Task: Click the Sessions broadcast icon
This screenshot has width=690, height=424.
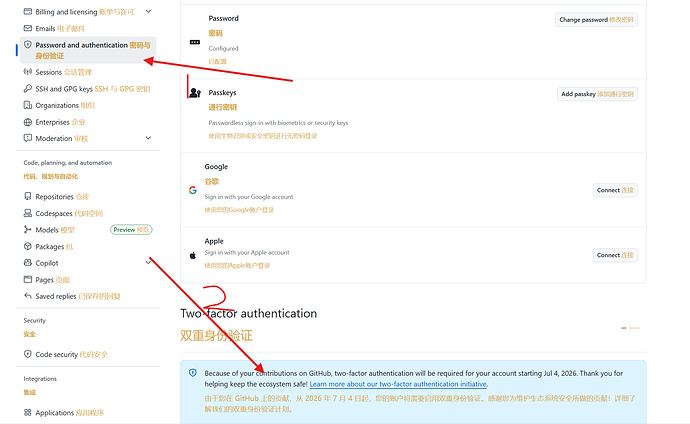Action: coord(28,72)
